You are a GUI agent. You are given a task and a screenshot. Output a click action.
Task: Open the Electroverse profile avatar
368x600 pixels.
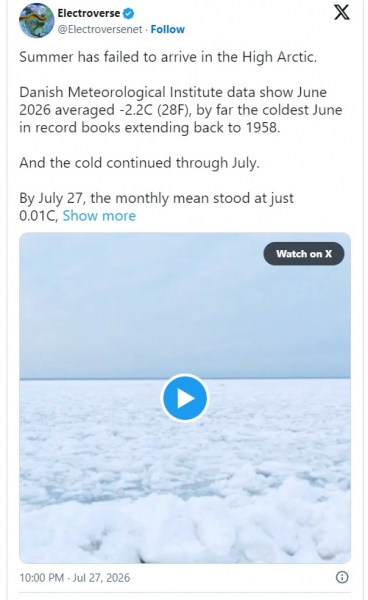36,21
